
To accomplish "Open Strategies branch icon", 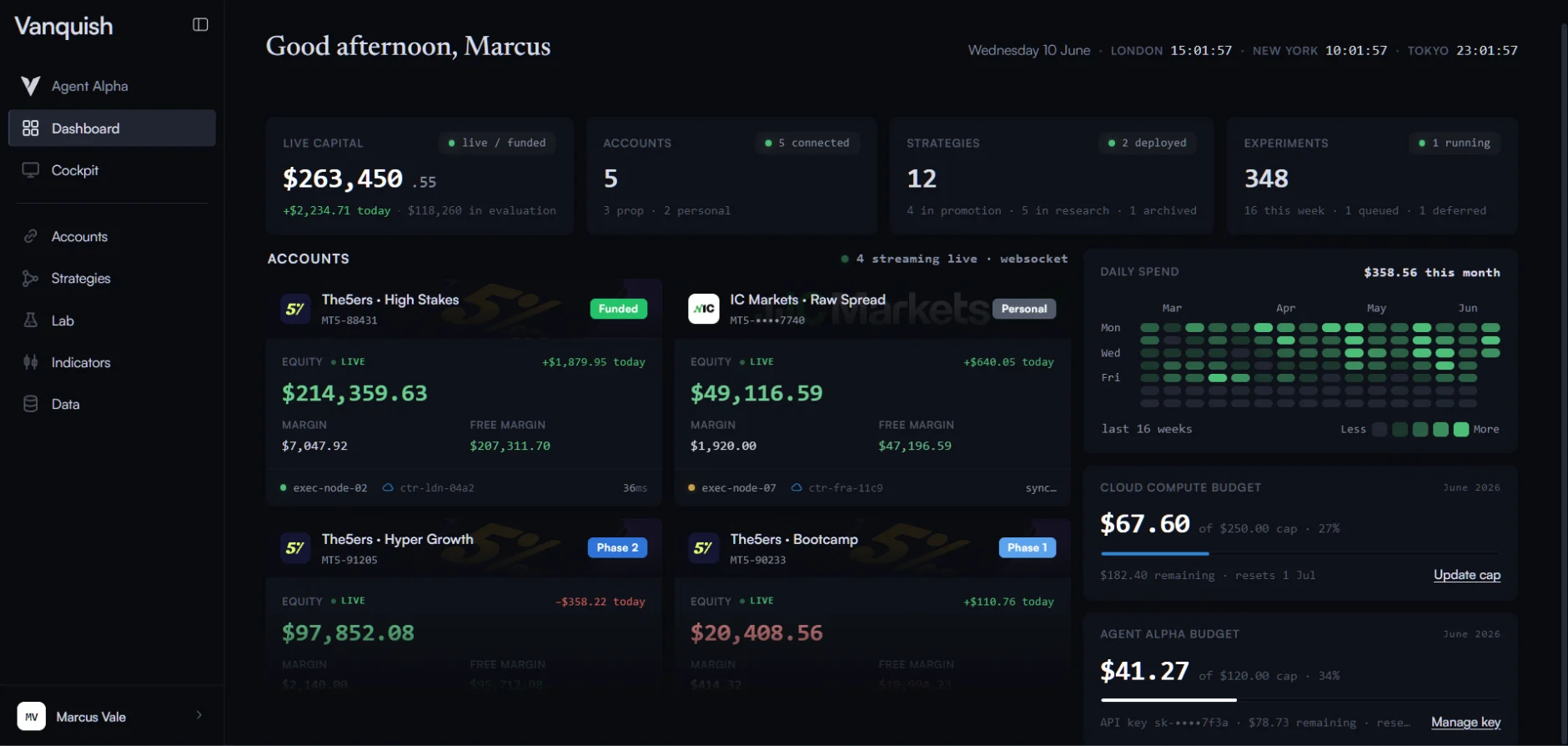I will [x=31, y=278].
